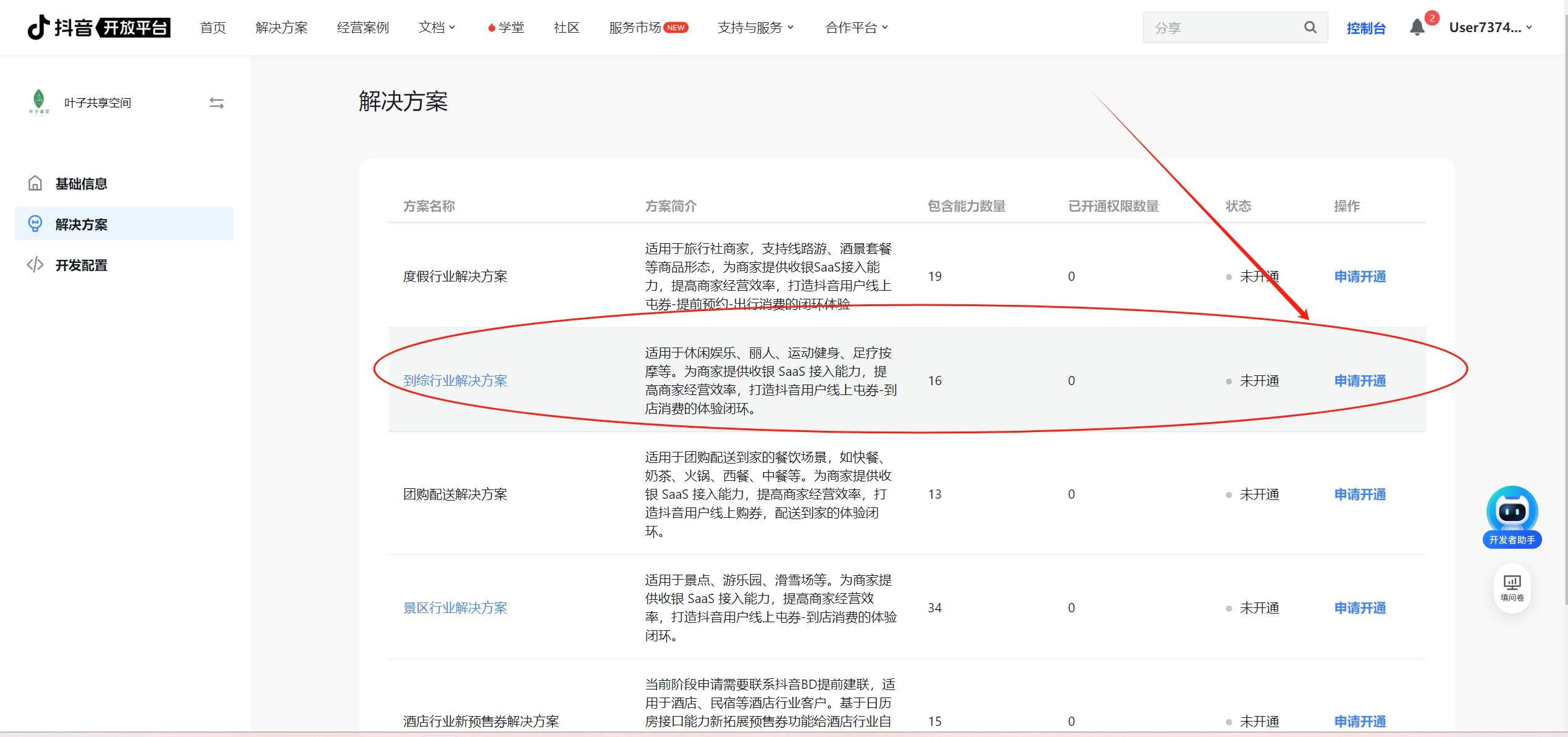The image size is (1568, 737).
Task: Click the 控制台 link
Action: [1365, 28]
